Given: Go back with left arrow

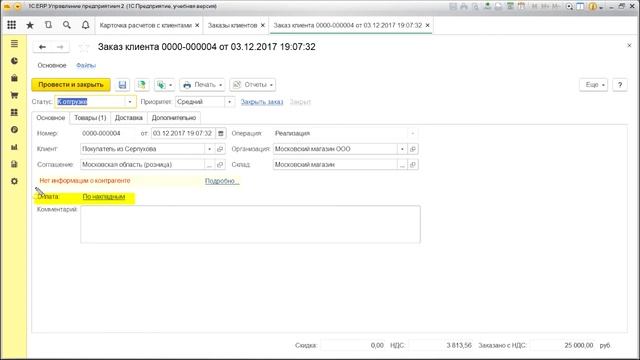Looking at the screenshot, I should click(42, 47).
